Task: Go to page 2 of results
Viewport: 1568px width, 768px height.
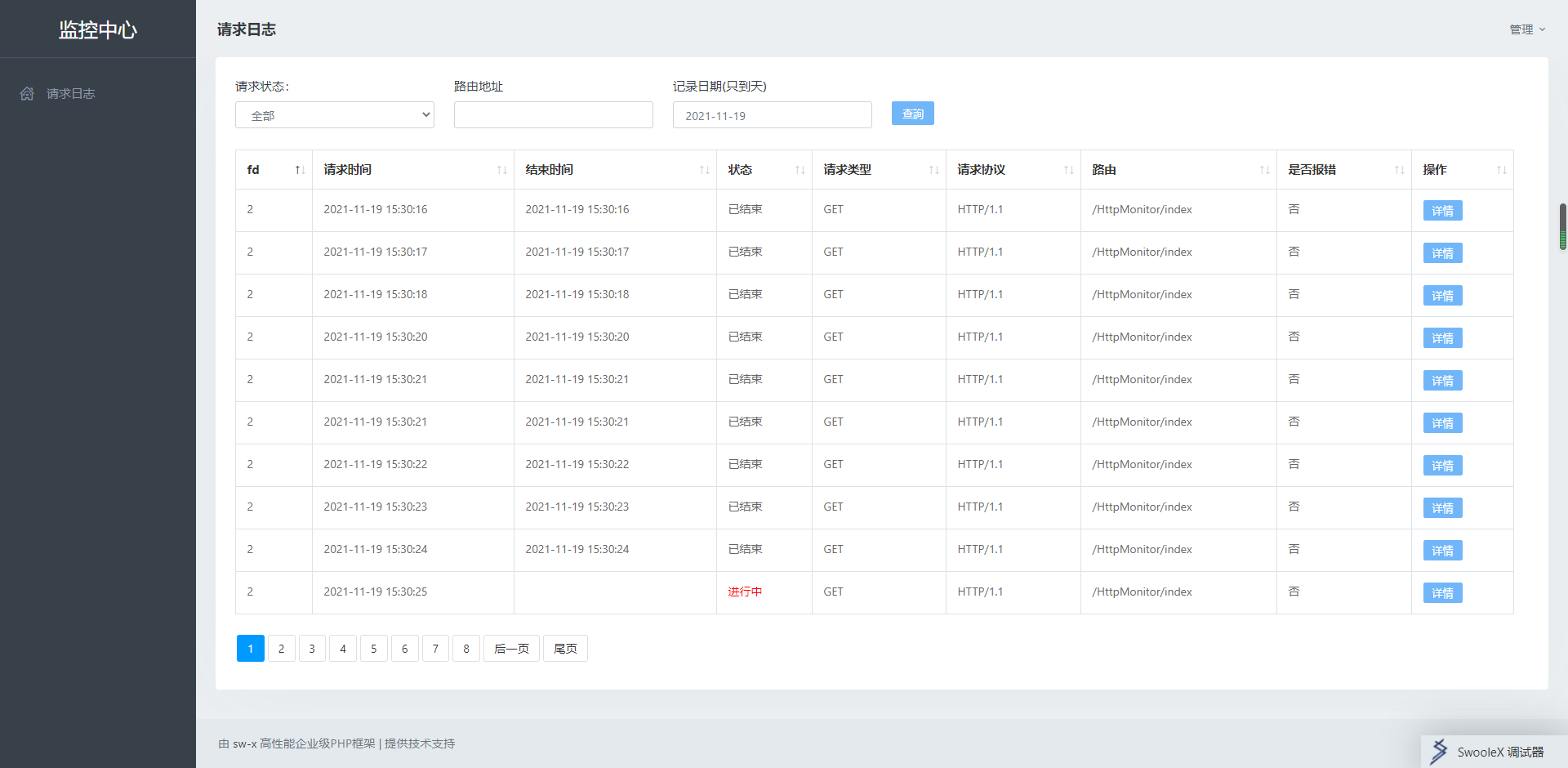Action: point(282,649)
